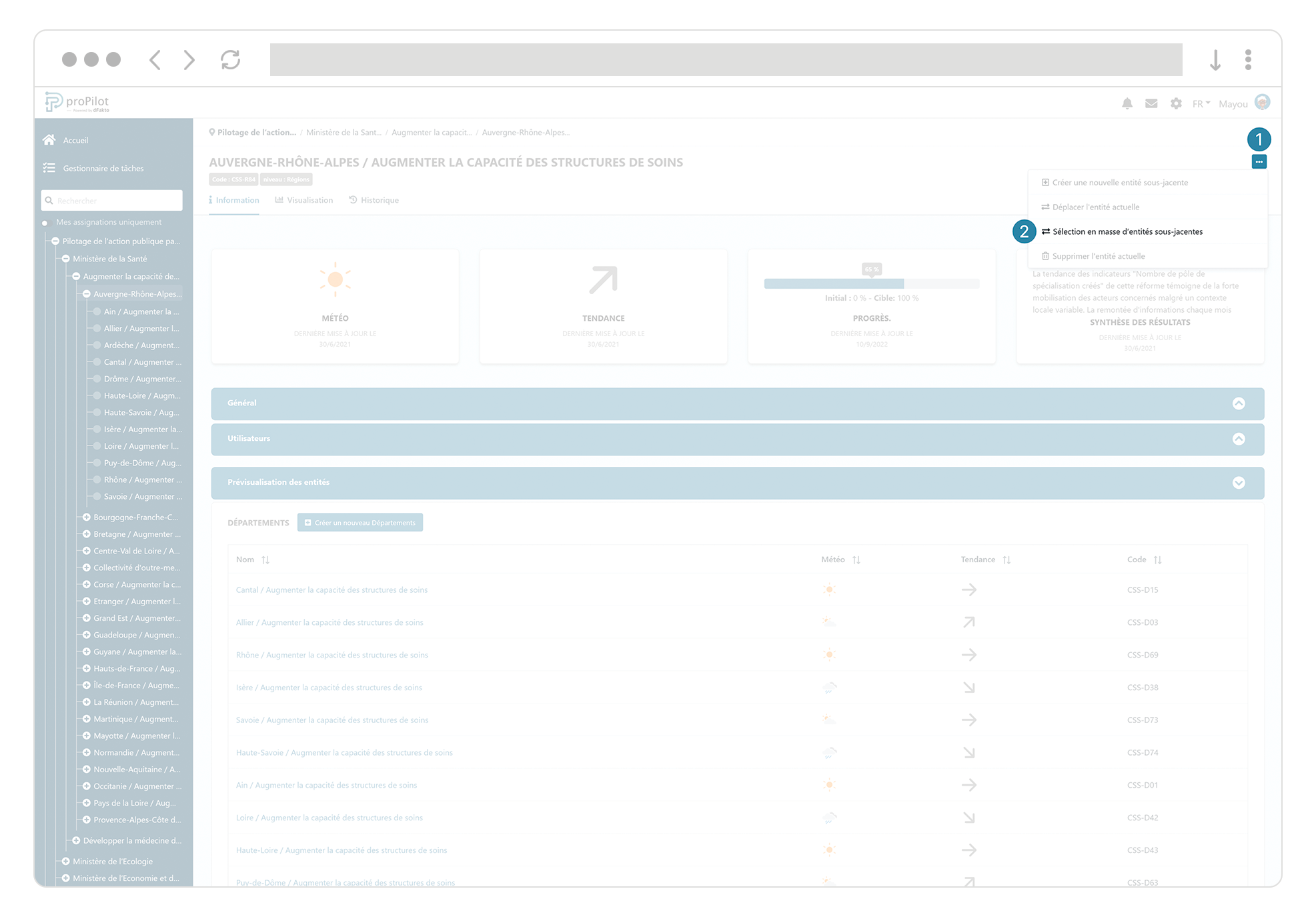Sort by Météo column toggle
This screenshot has width=1316, height=923.
coord(856,560)
